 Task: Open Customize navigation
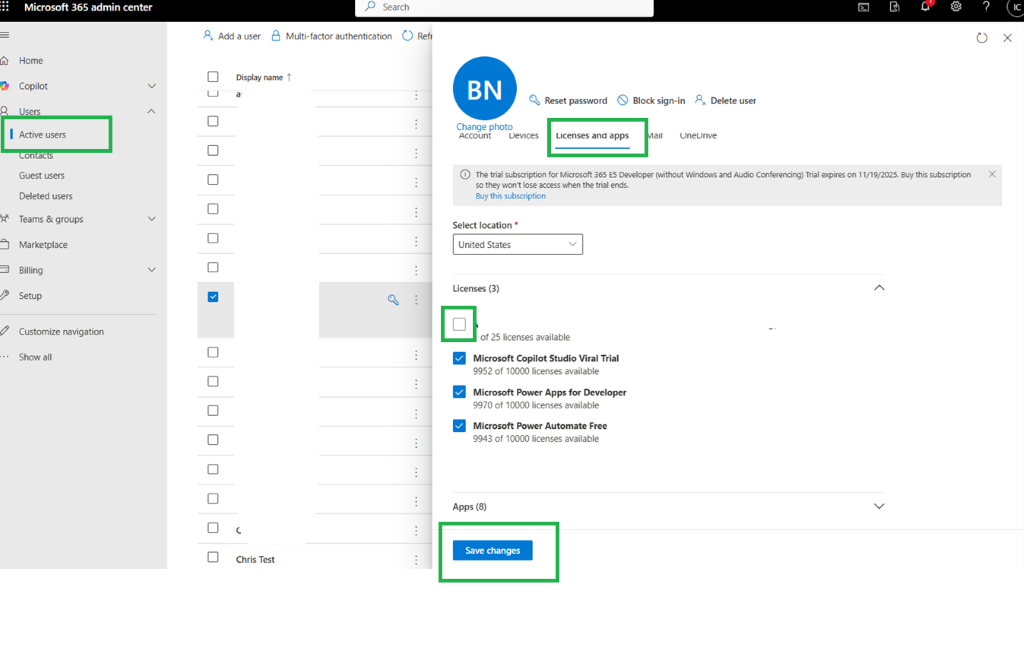click(61, 332)
